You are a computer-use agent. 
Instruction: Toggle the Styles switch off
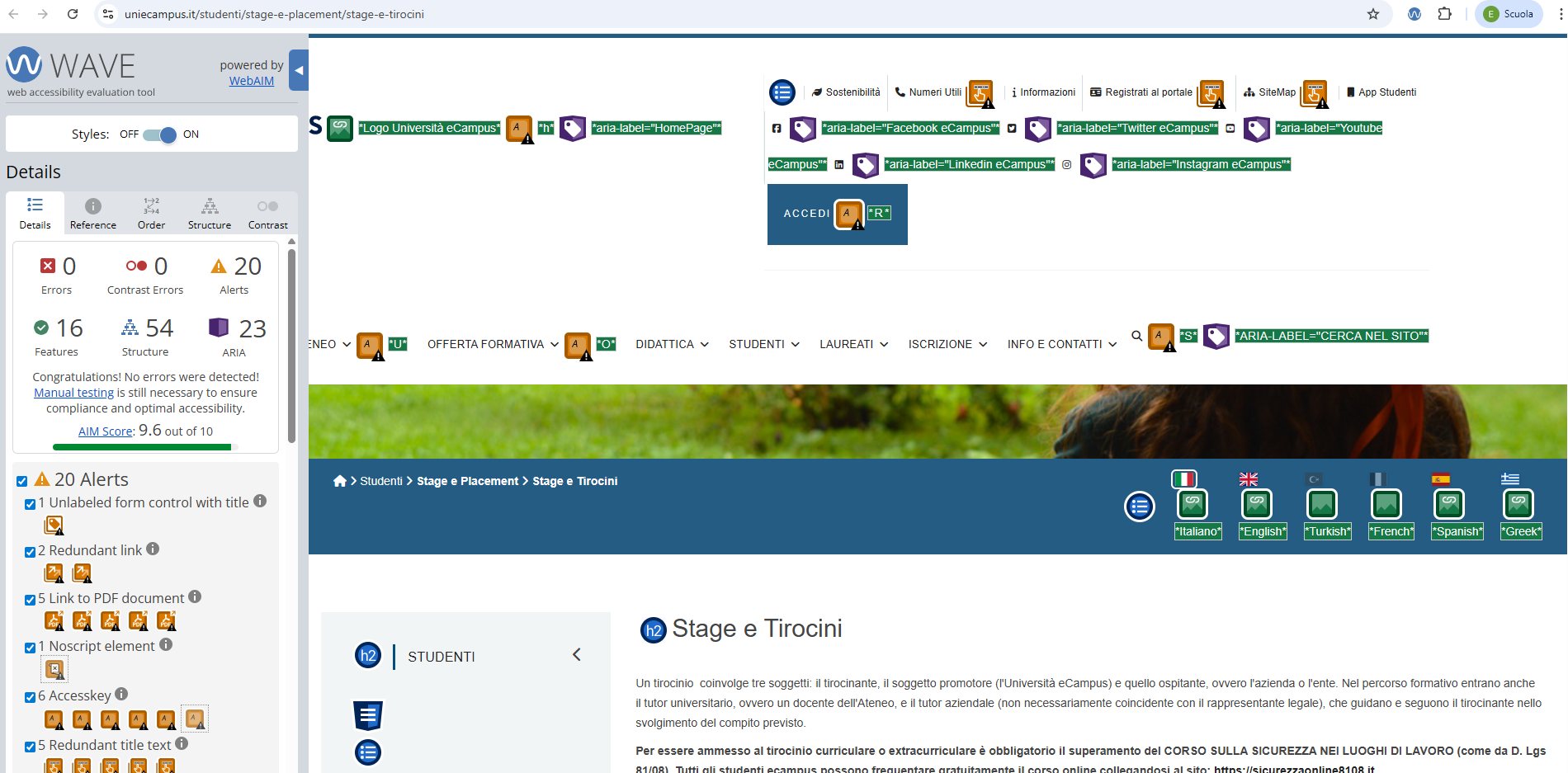click(159, 134)
